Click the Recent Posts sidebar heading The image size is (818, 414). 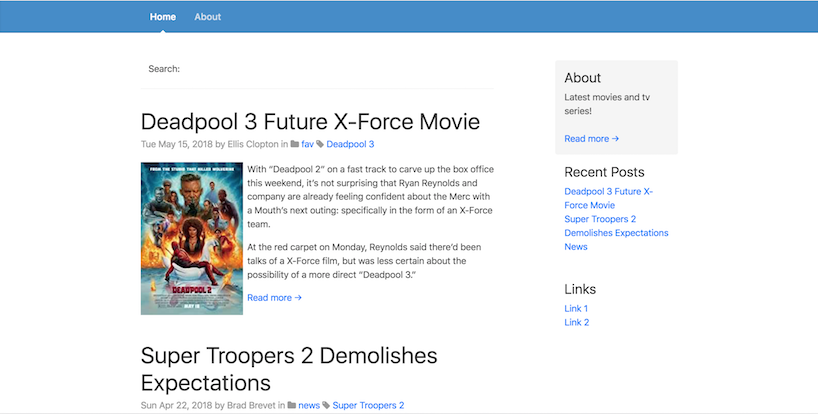point(604,172)
